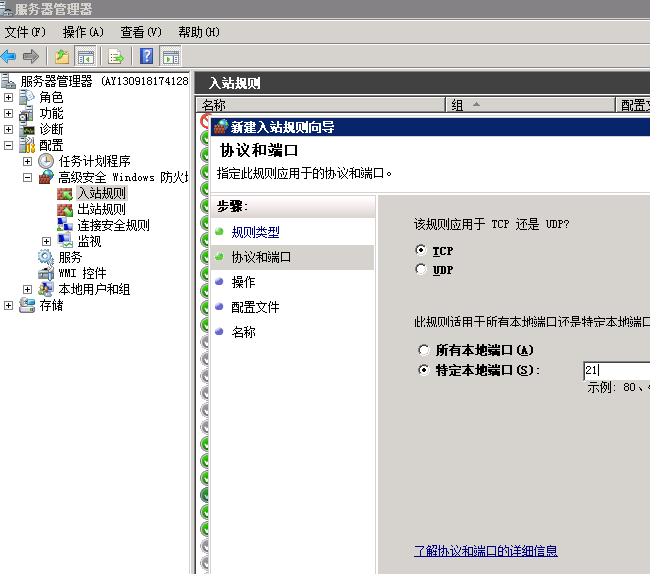Go to 规则类型 wizard step link
The image size is (650, 574).
pyautogui.click(x=255, y=232)
